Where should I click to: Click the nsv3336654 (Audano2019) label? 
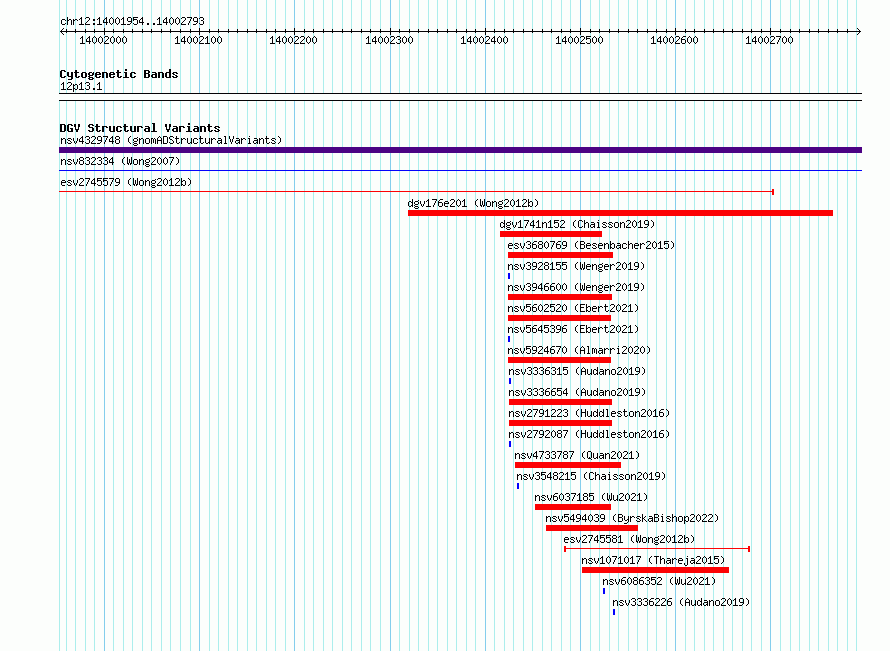(x=577, y=392)
